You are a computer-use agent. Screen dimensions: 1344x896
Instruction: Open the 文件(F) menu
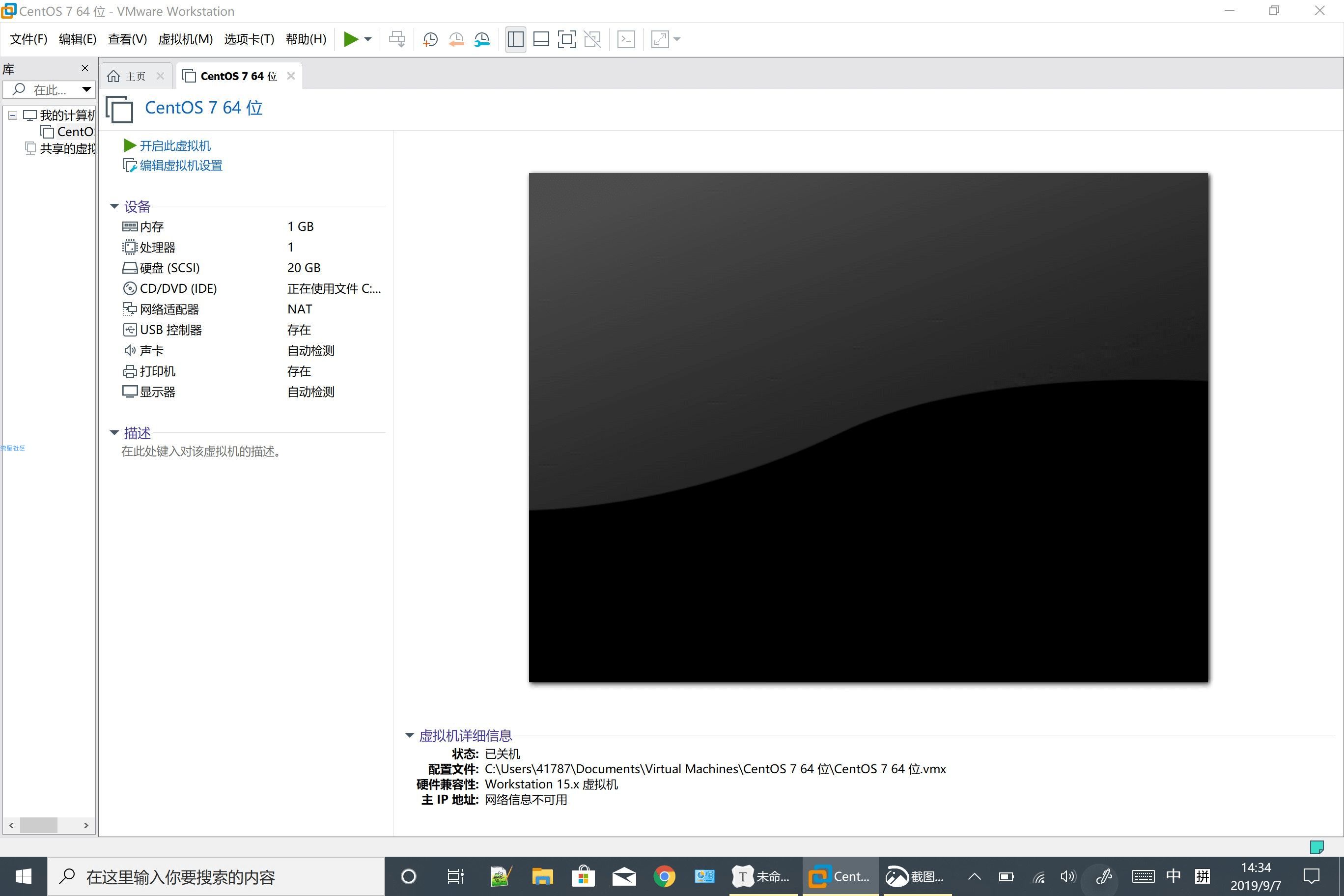[28, 39]
